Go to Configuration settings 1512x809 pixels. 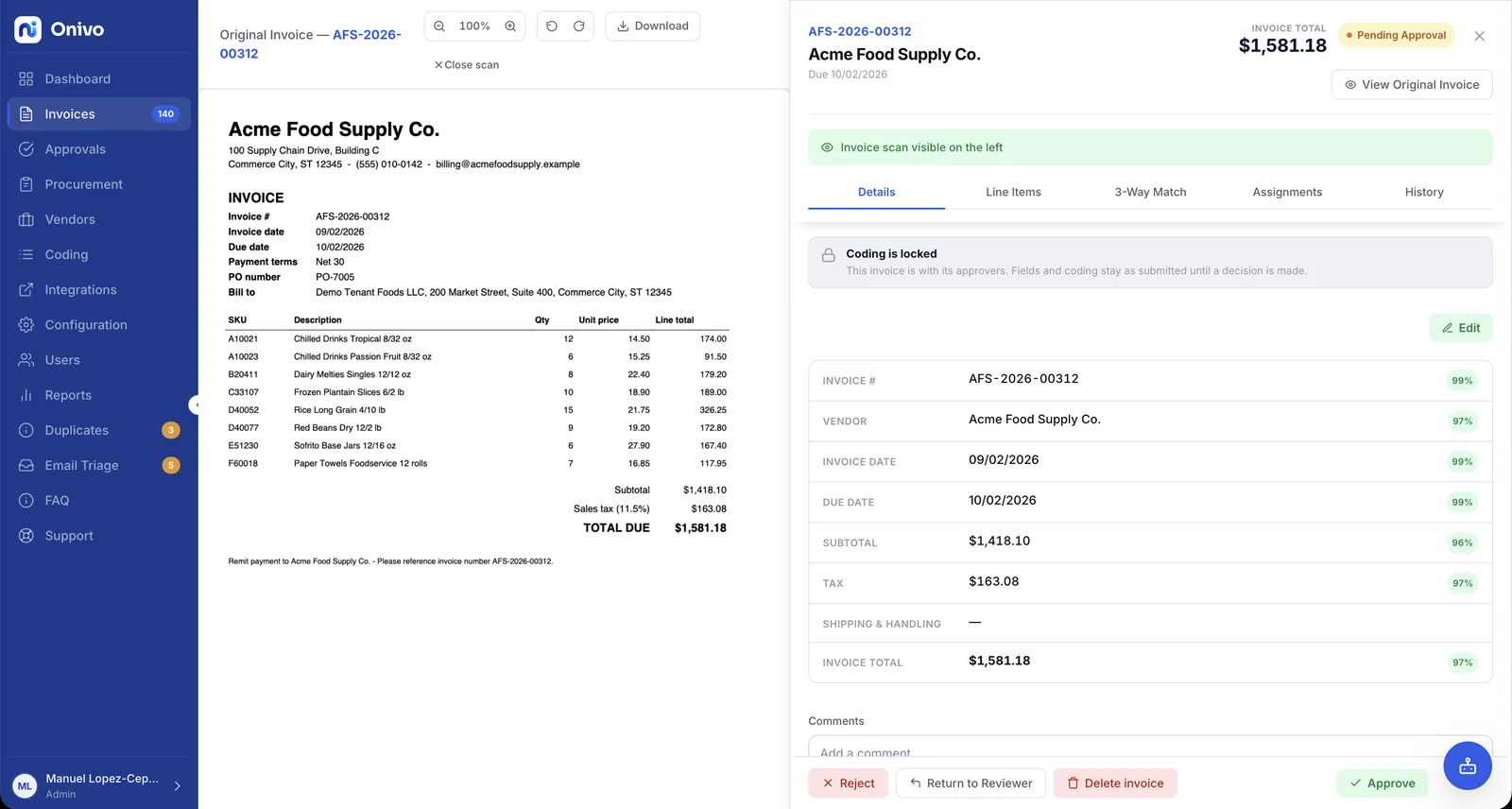(x=99, y=325)
